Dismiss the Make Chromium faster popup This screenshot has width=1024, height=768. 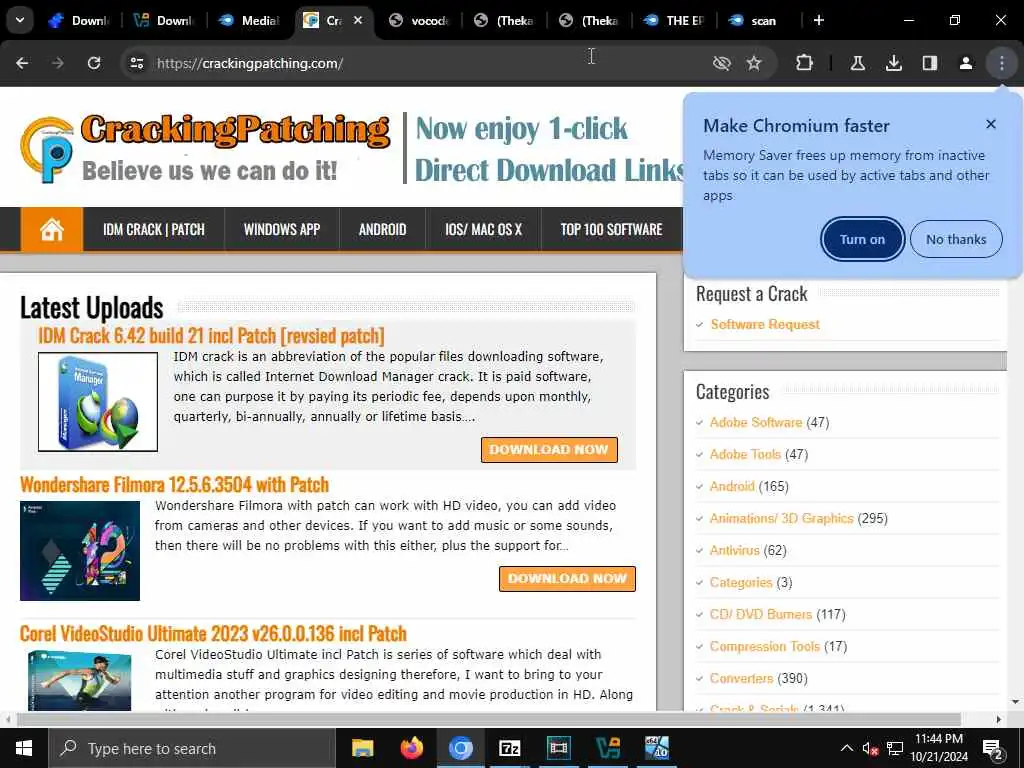point(991,124)
